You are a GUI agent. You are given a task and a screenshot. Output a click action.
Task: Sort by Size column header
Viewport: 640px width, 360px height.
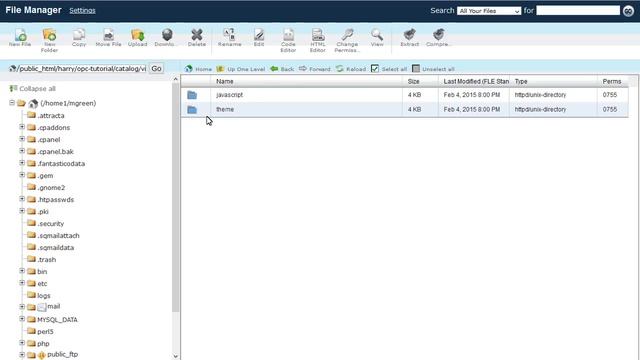click(413, 82)
